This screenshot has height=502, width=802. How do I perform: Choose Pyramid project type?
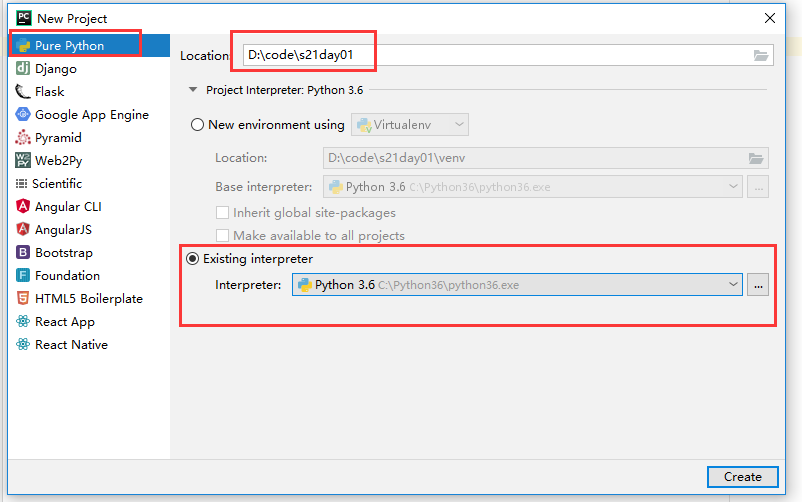click(89, 138)
